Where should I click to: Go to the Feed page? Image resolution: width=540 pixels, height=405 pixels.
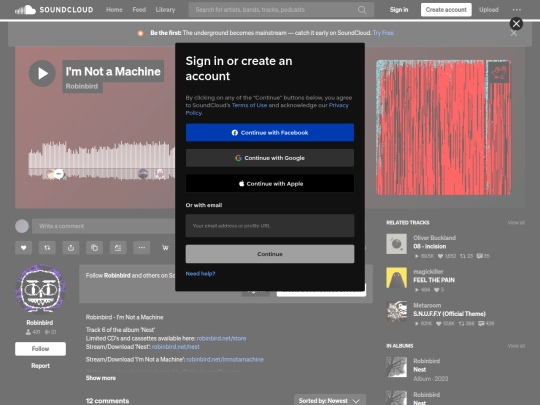point(139,10)
